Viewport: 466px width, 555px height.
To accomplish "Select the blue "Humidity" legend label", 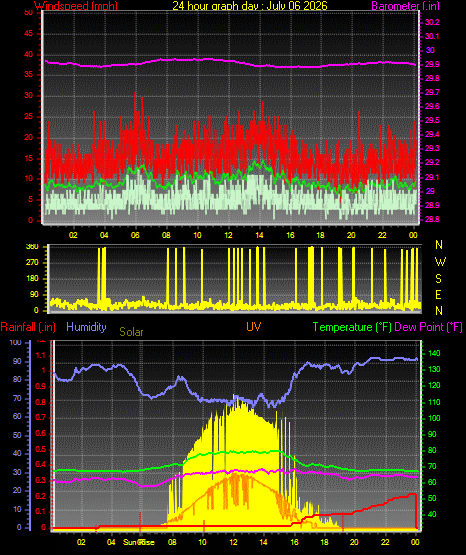I will coord(86,327).
